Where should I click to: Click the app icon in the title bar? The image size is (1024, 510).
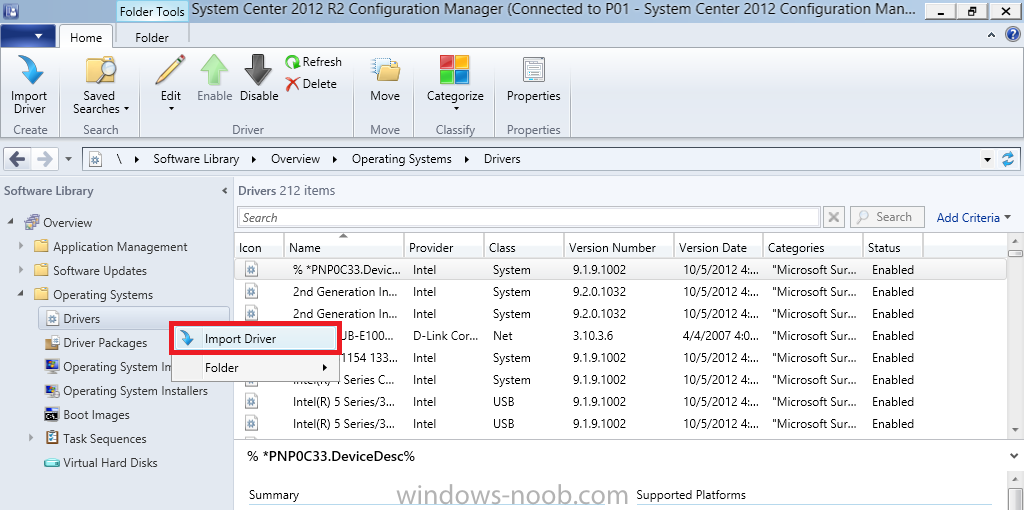point(11,11)
